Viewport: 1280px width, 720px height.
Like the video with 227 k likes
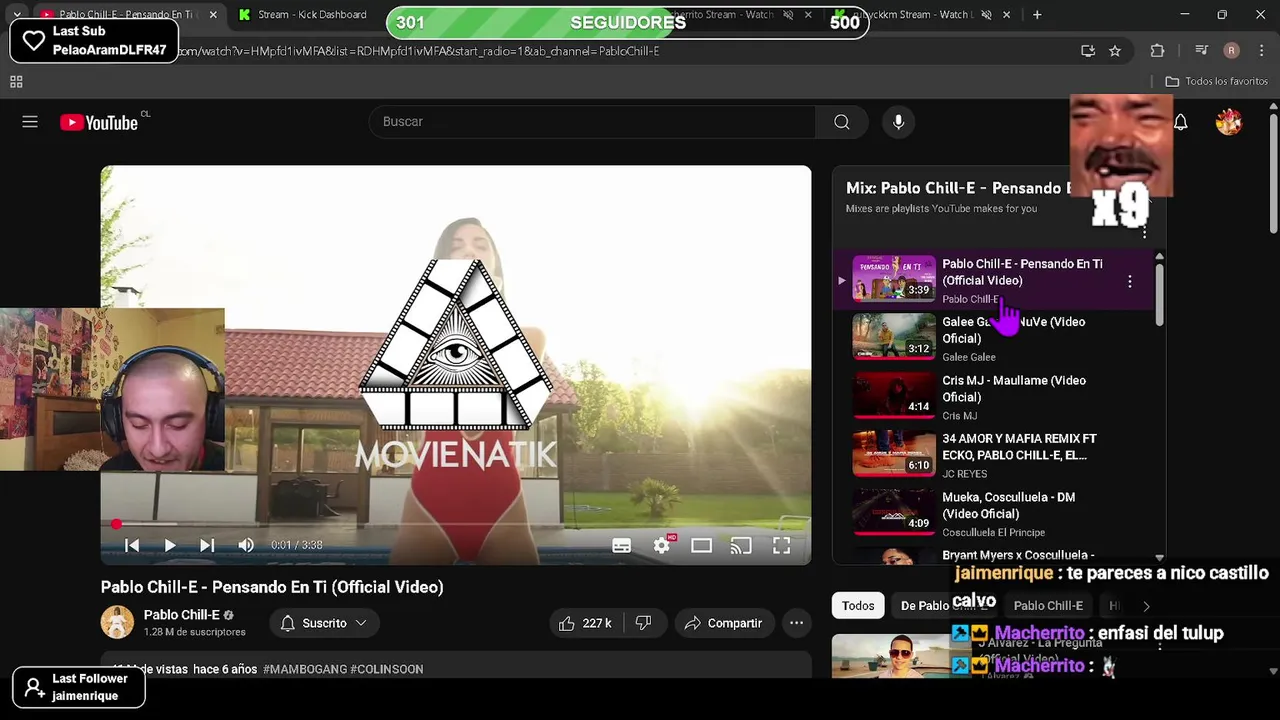pyautogui.click(x=586, y=623)
